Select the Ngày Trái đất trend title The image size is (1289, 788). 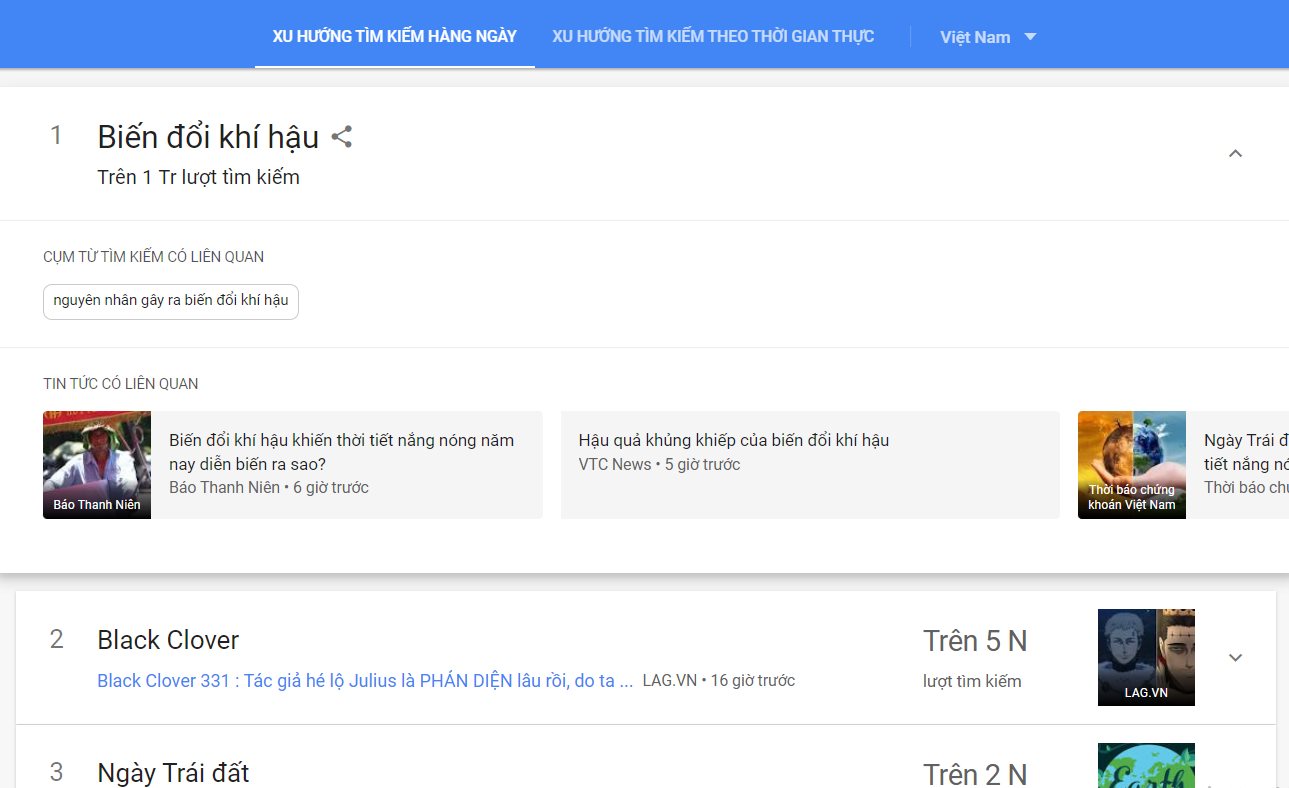click(173, 773)
